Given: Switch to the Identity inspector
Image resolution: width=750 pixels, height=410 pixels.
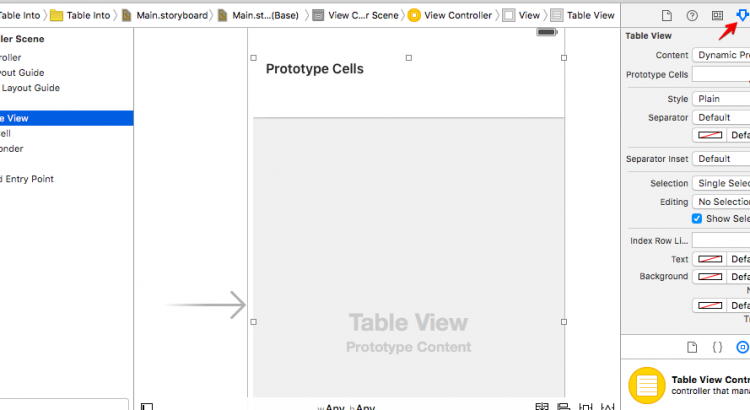Looking at the screenshot, I should (717, 16).
